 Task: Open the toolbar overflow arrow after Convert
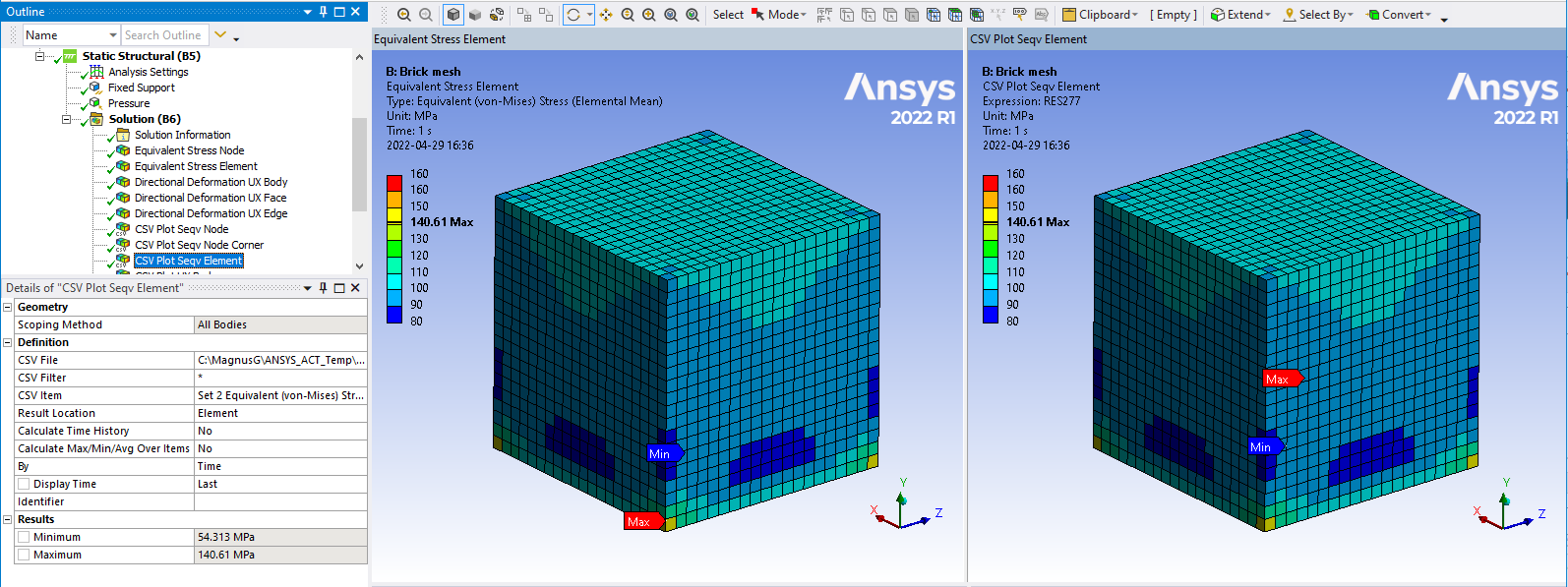[x=1444, y=19]
